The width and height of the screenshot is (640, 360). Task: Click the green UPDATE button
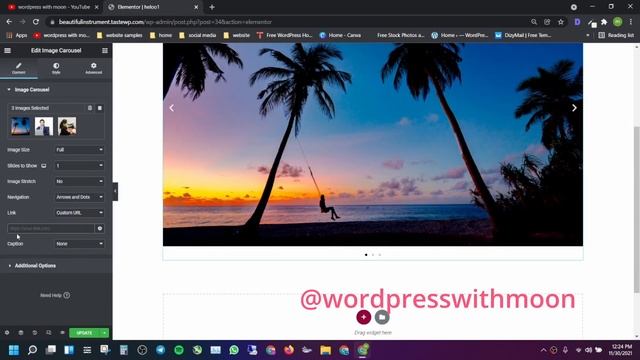pyautogui.click(x=84, y=333)
